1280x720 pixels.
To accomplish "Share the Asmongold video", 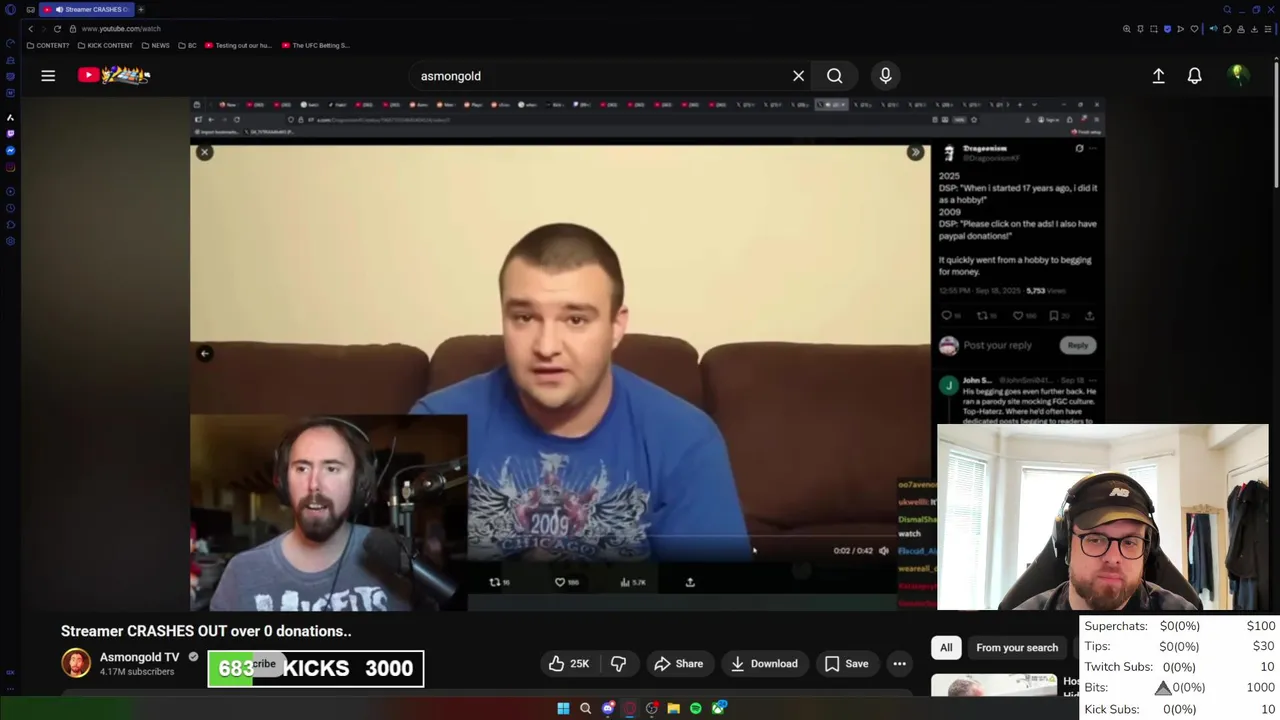I will [x=679, y=664].
